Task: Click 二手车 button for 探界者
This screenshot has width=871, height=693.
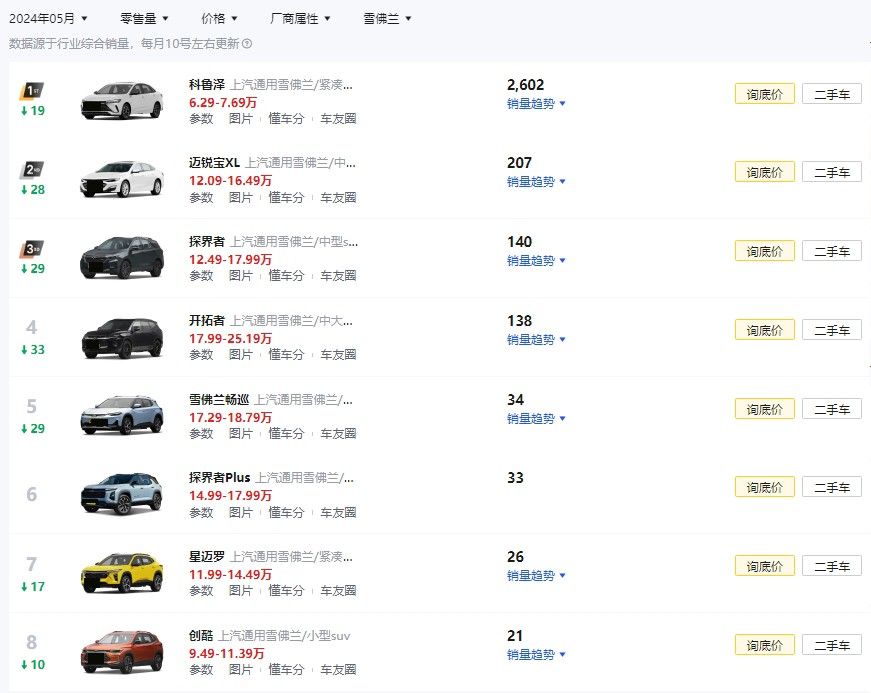Action: [831, 251]
